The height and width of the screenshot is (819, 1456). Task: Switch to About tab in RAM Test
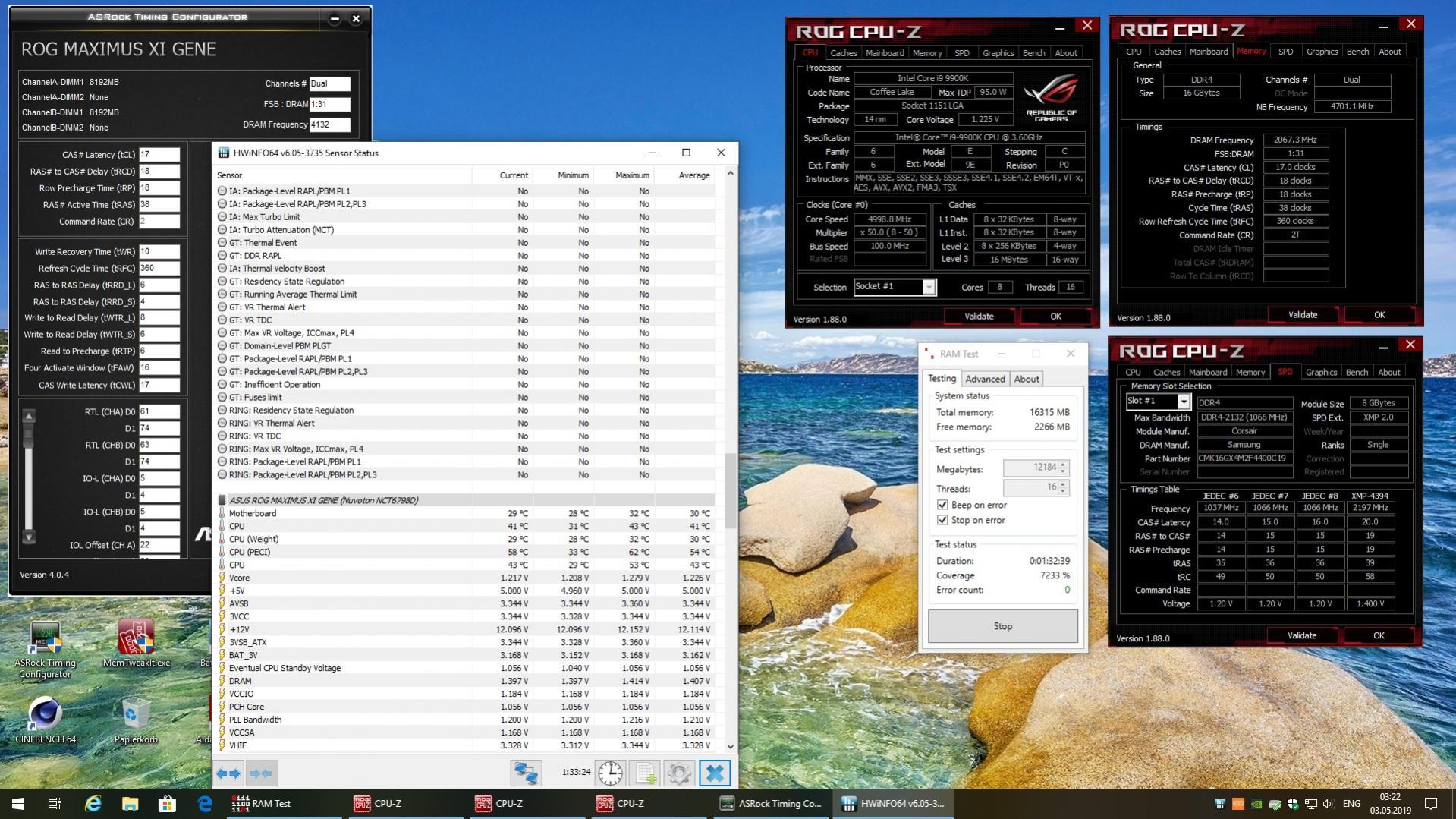(x=1027, y=379)
